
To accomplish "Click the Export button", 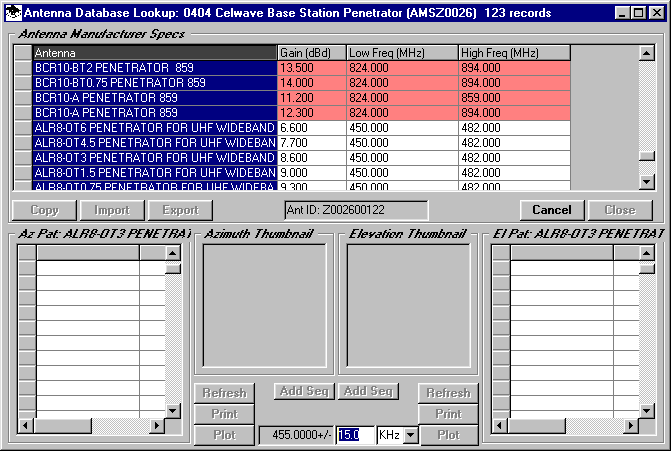I will coord(180,210).
